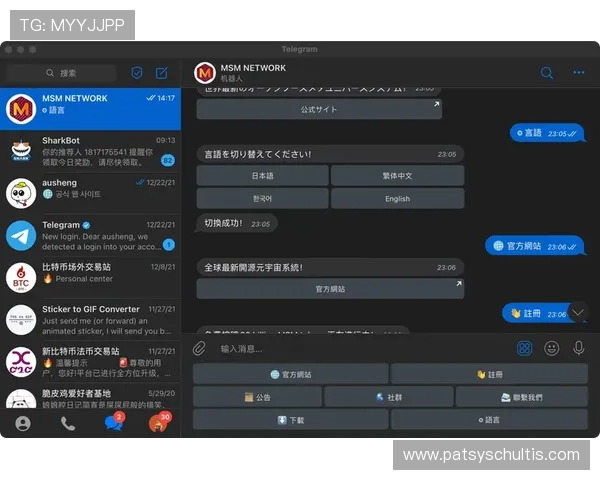Click the Telegram paper-plane avatar

(x=21, y=235)
